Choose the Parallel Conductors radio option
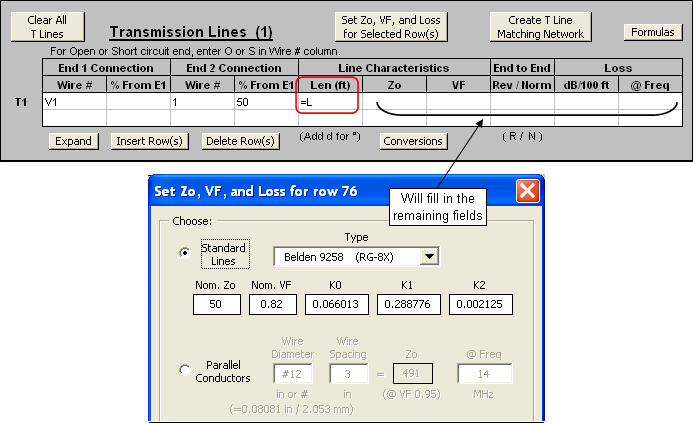 (x=184, y=370)
